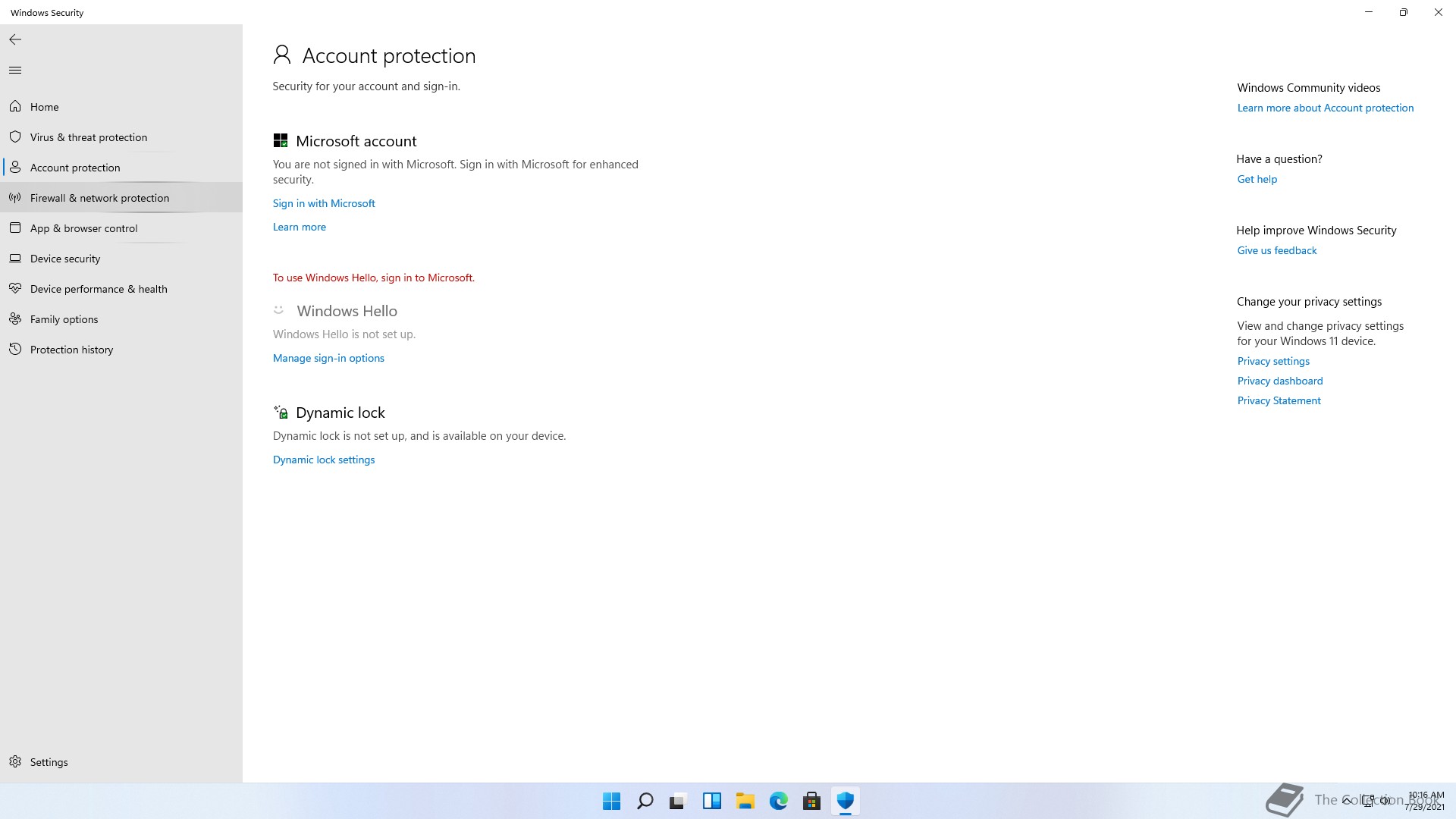
Task: View Protection history
Action: [121, 349]
